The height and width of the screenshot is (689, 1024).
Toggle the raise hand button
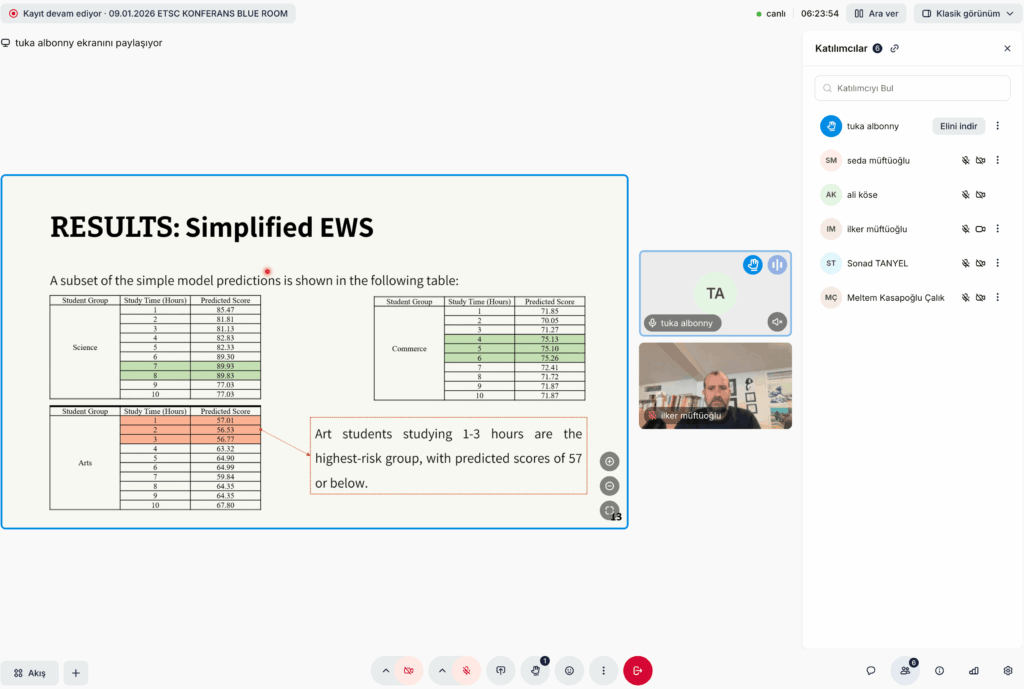point(535,671)
